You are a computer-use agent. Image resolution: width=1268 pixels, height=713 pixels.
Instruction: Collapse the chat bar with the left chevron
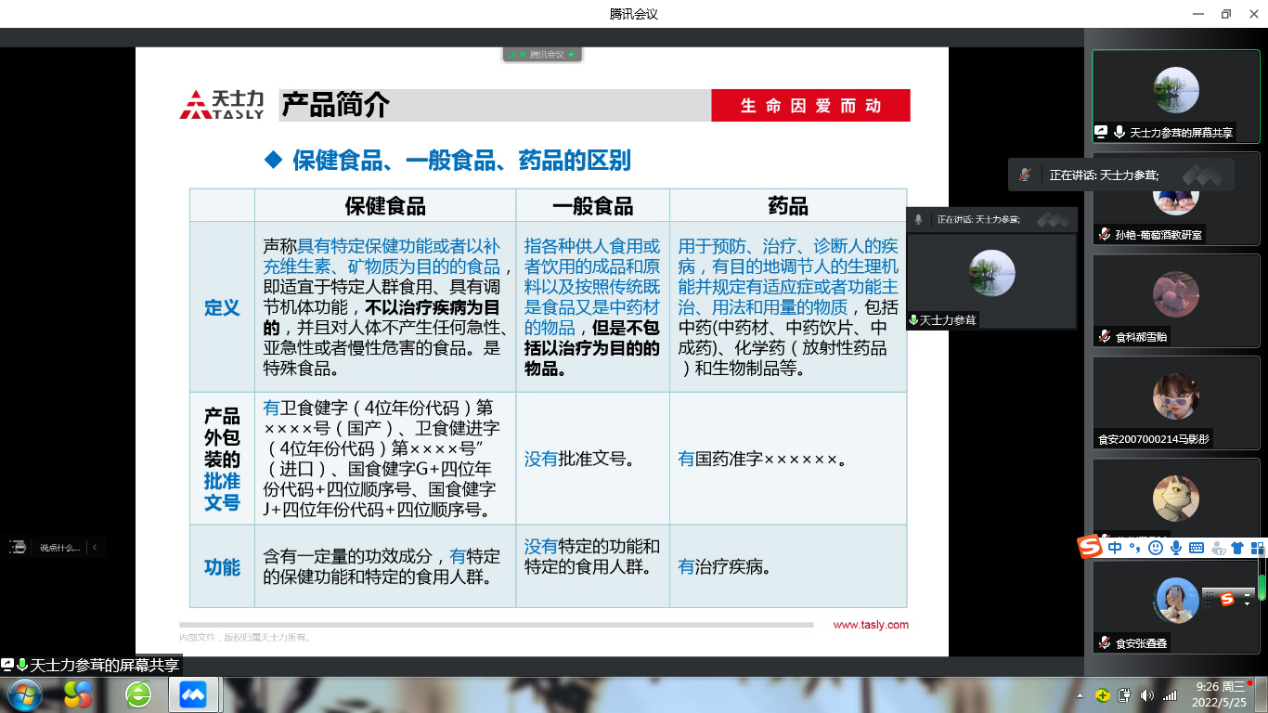coord(95,547)
